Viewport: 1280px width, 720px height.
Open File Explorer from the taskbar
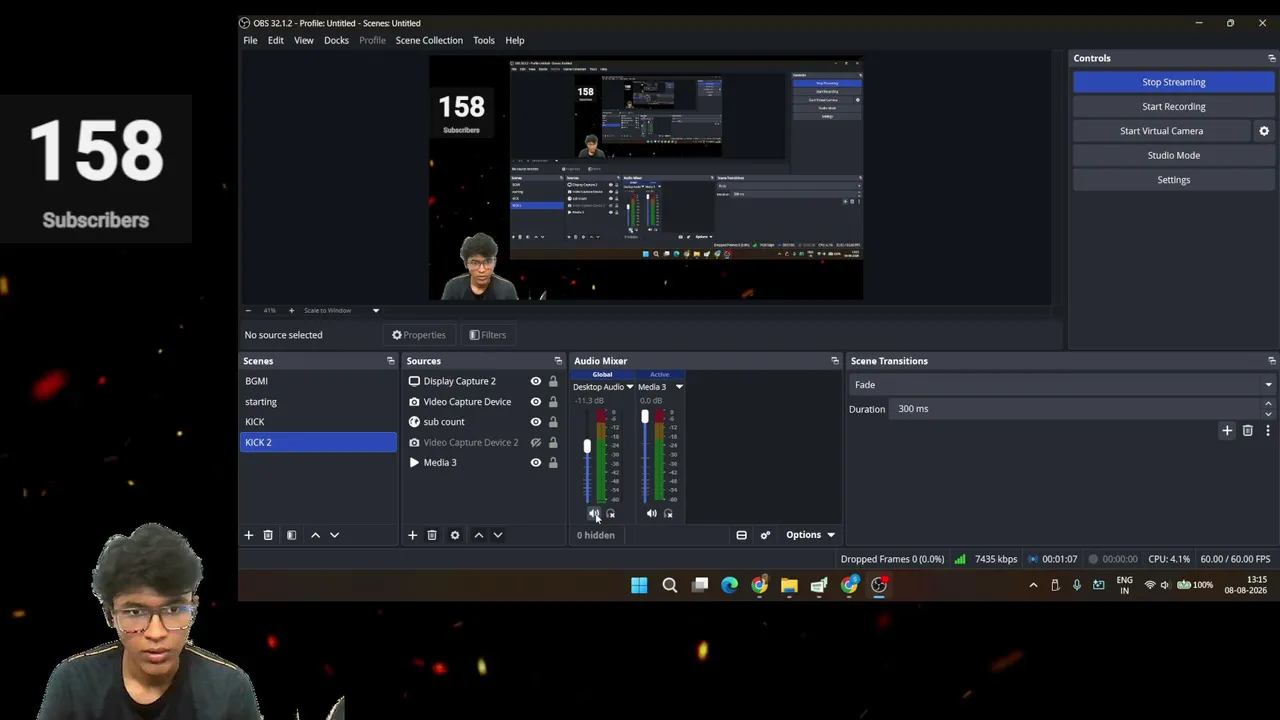tap(789, 585)
